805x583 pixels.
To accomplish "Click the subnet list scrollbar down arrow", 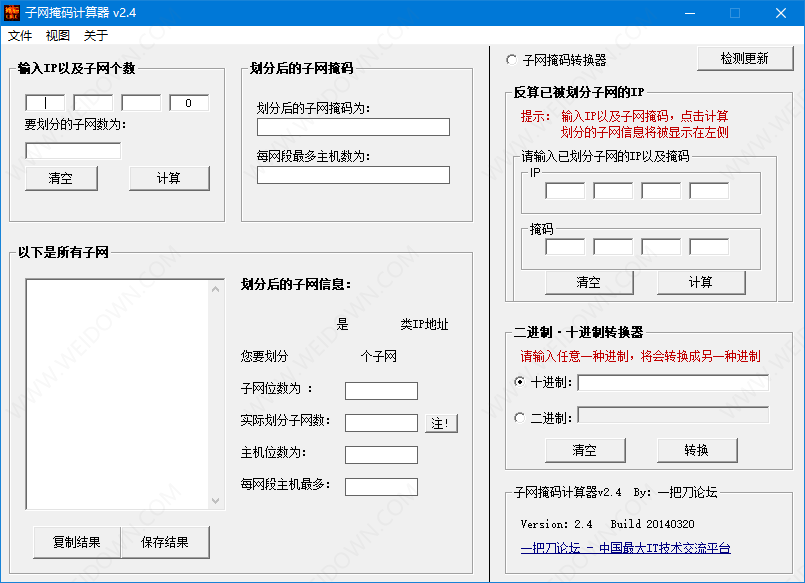I will coord(216,501).
